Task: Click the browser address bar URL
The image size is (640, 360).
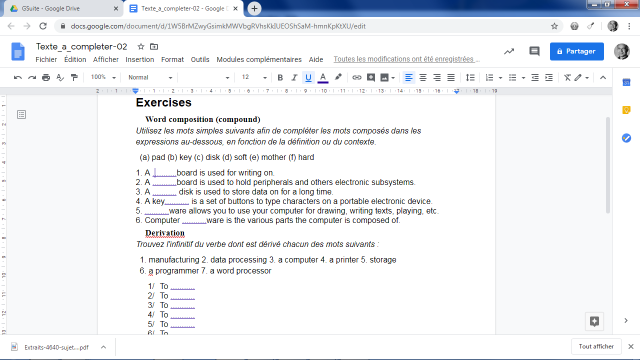Action: pyautogui.click(x=218, y=26)
